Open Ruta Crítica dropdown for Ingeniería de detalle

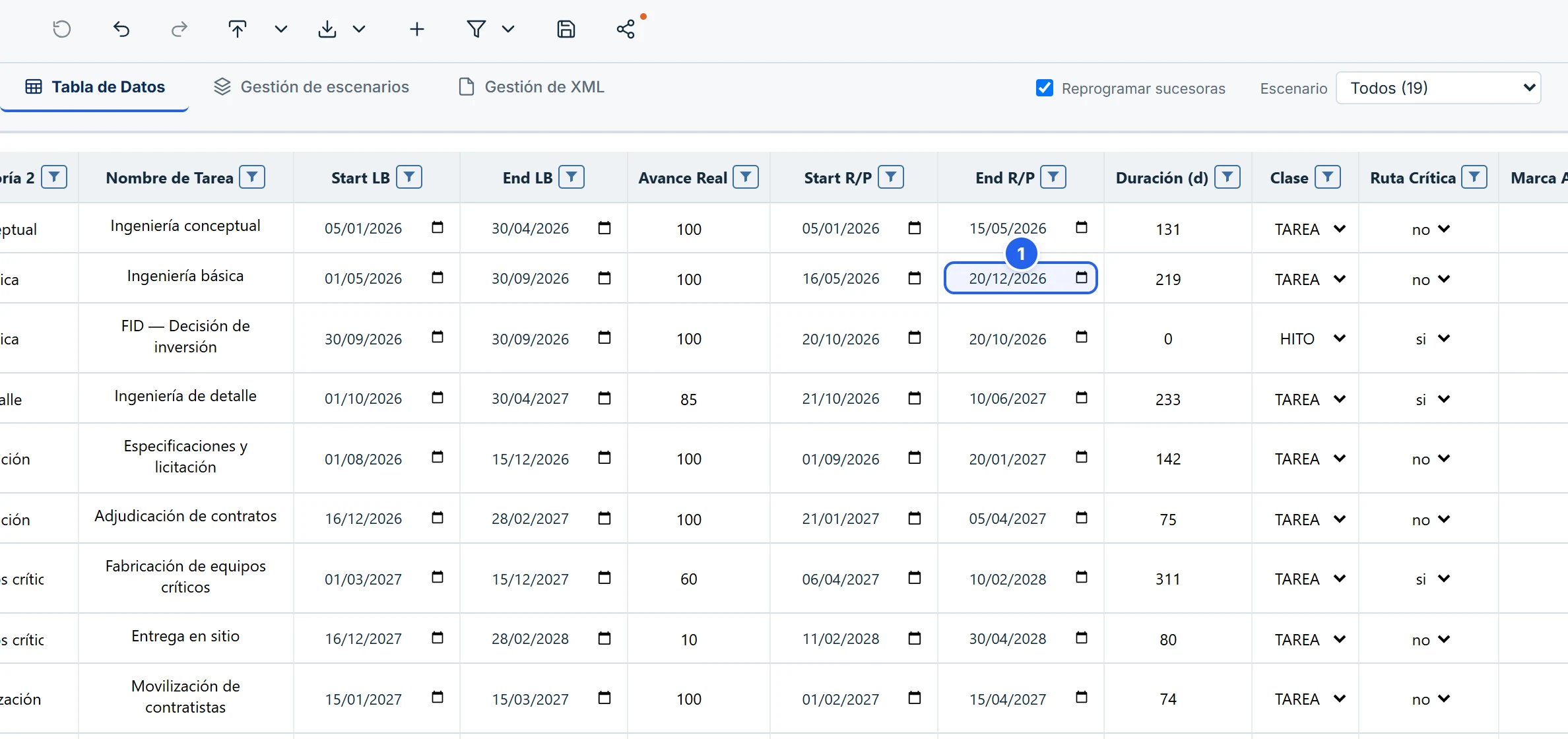pos(1431,399)
